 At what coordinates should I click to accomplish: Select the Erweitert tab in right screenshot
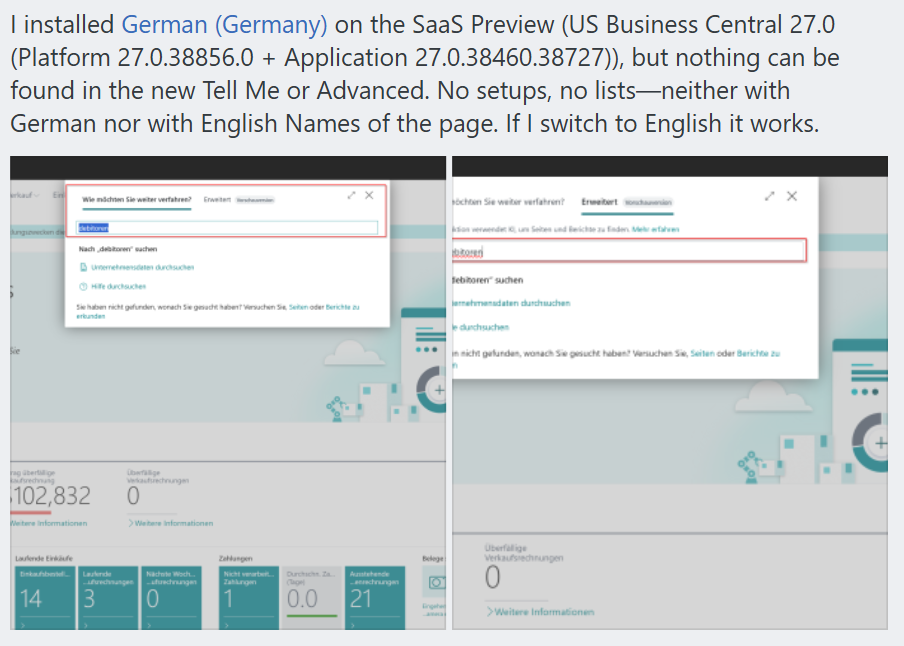pyautogui.click(x=598, y=202)
